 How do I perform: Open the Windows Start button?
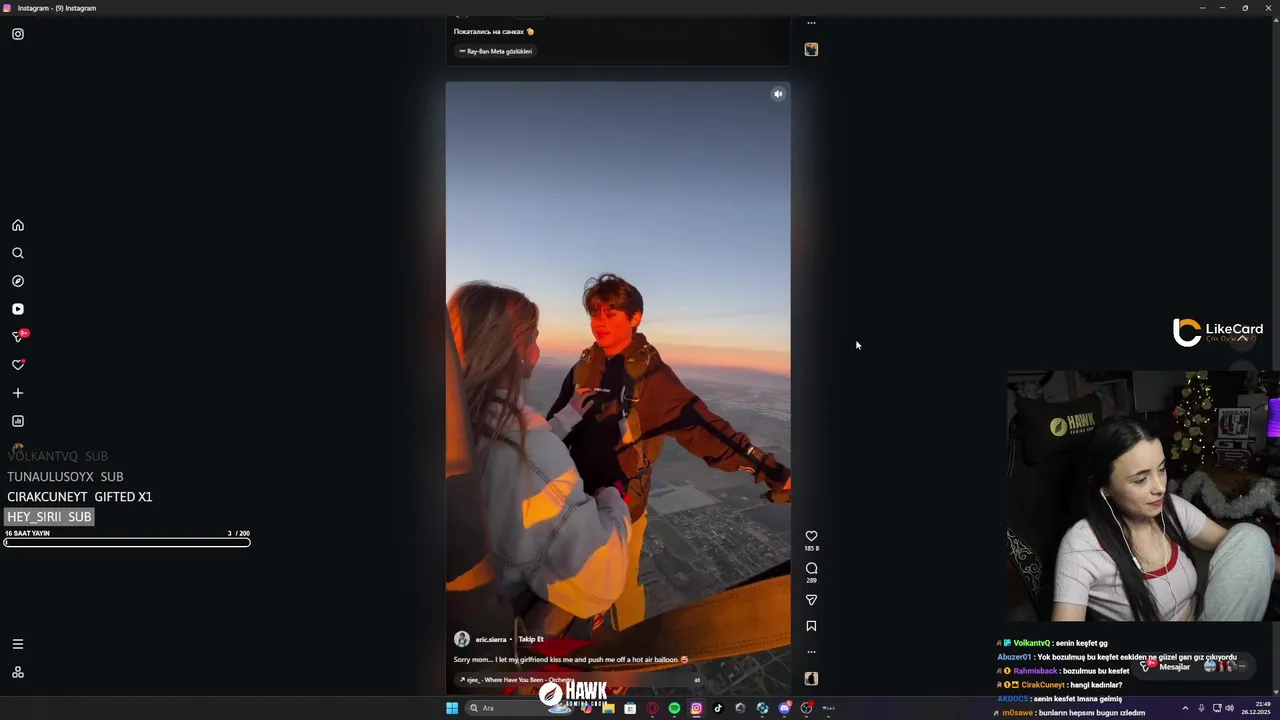[x=452, y=708]
